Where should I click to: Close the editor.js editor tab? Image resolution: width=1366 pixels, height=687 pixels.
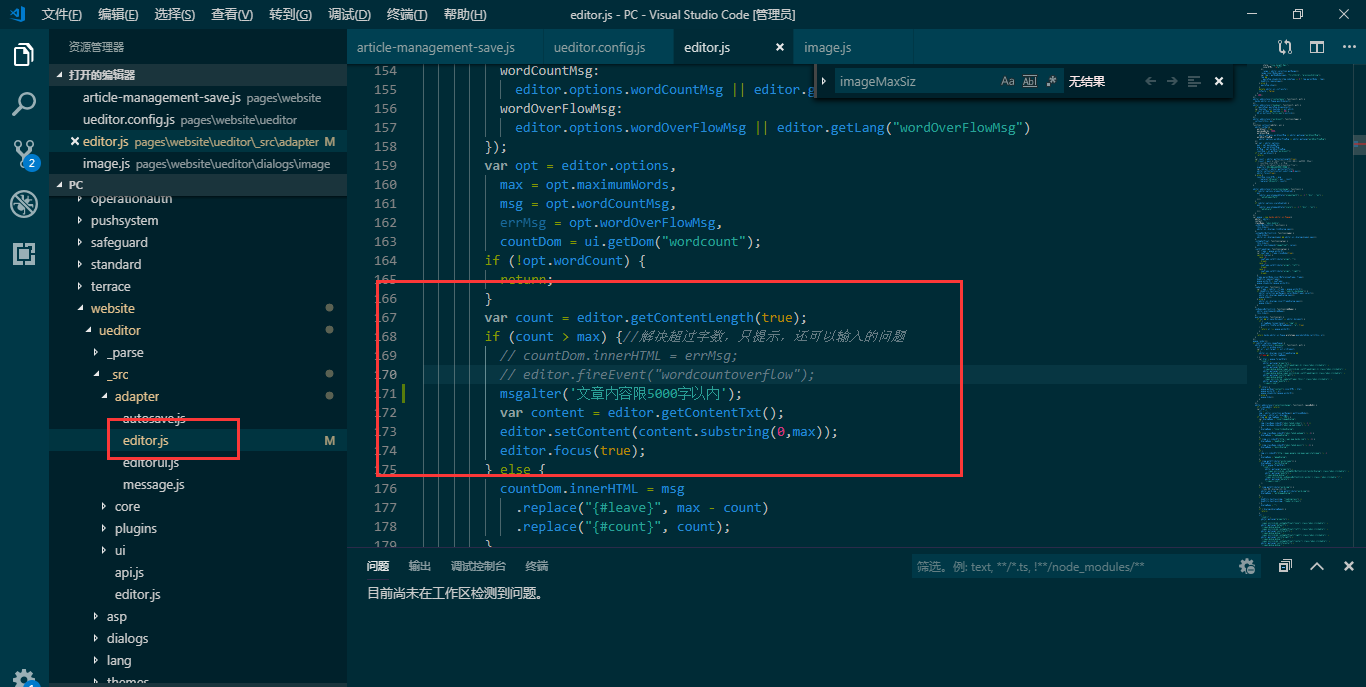(x=780, y=47)
